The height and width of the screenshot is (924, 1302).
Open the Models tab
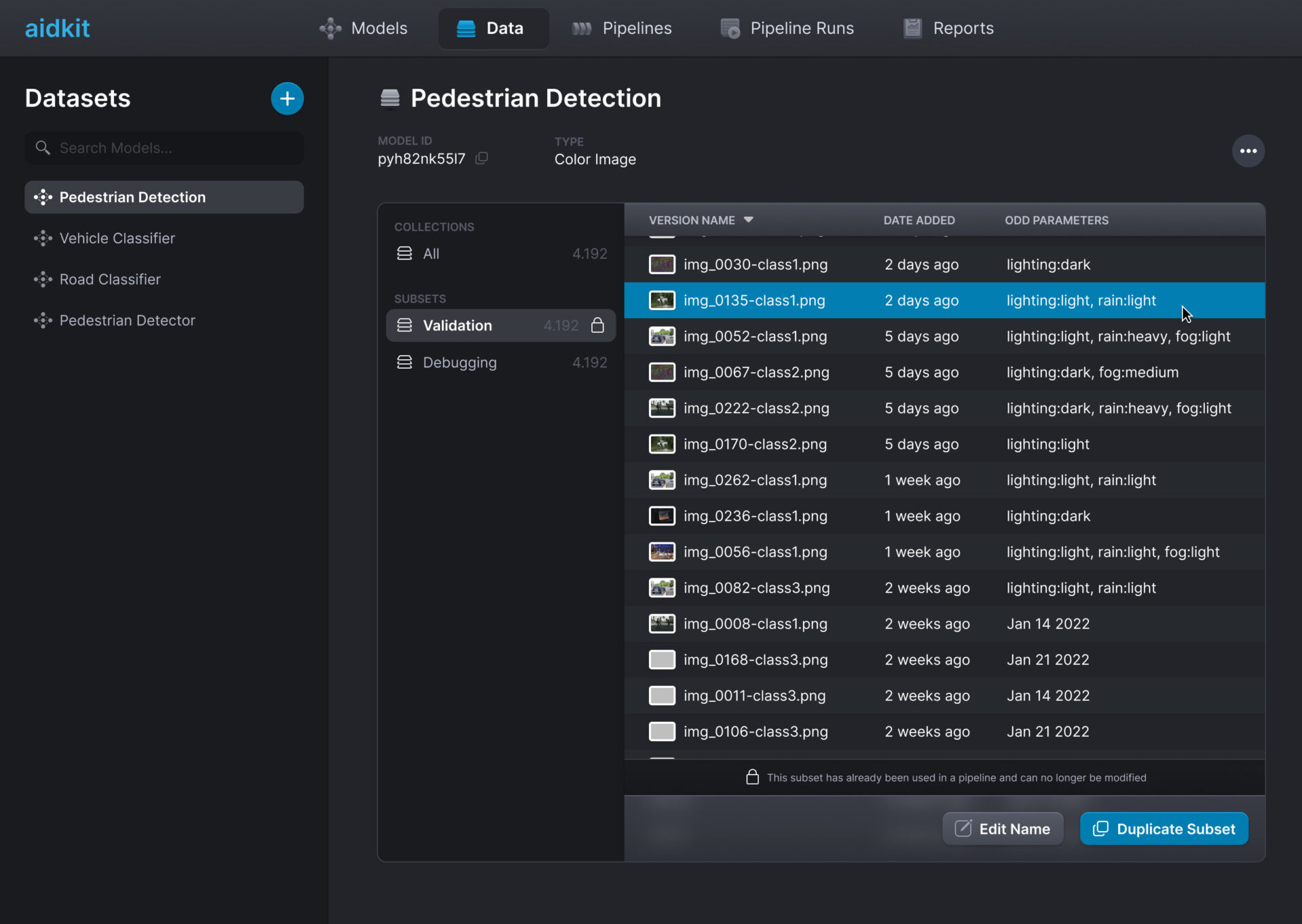coord(363,28)
